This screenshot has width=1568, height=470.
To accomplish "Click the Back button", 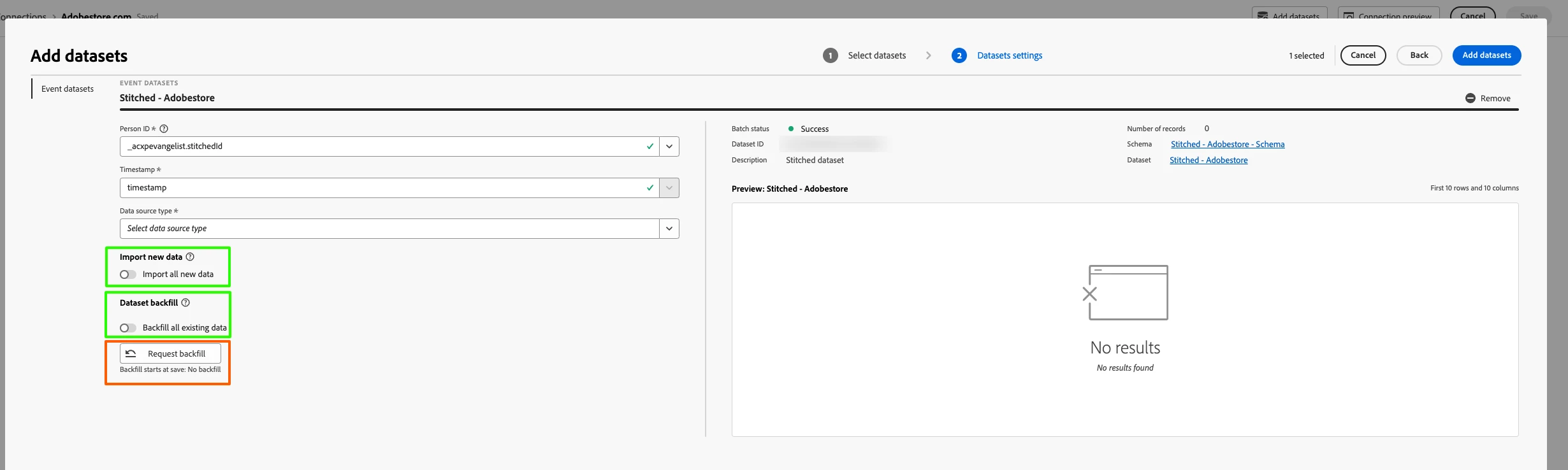I will (1419, 55).
